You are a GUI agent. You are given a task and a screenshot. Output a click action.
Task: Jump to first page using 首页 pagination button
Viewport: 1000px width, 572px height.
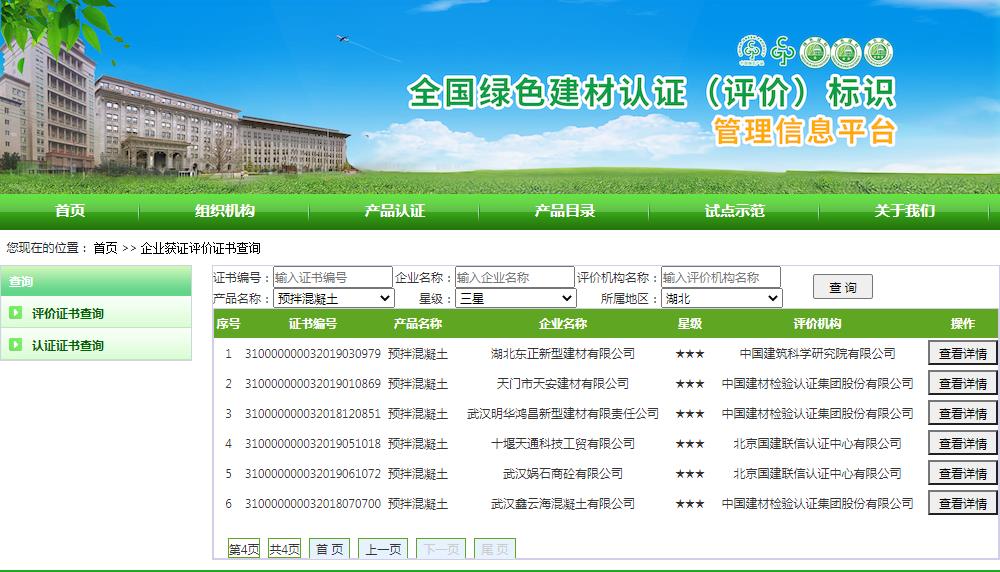[x=329, y=549]
